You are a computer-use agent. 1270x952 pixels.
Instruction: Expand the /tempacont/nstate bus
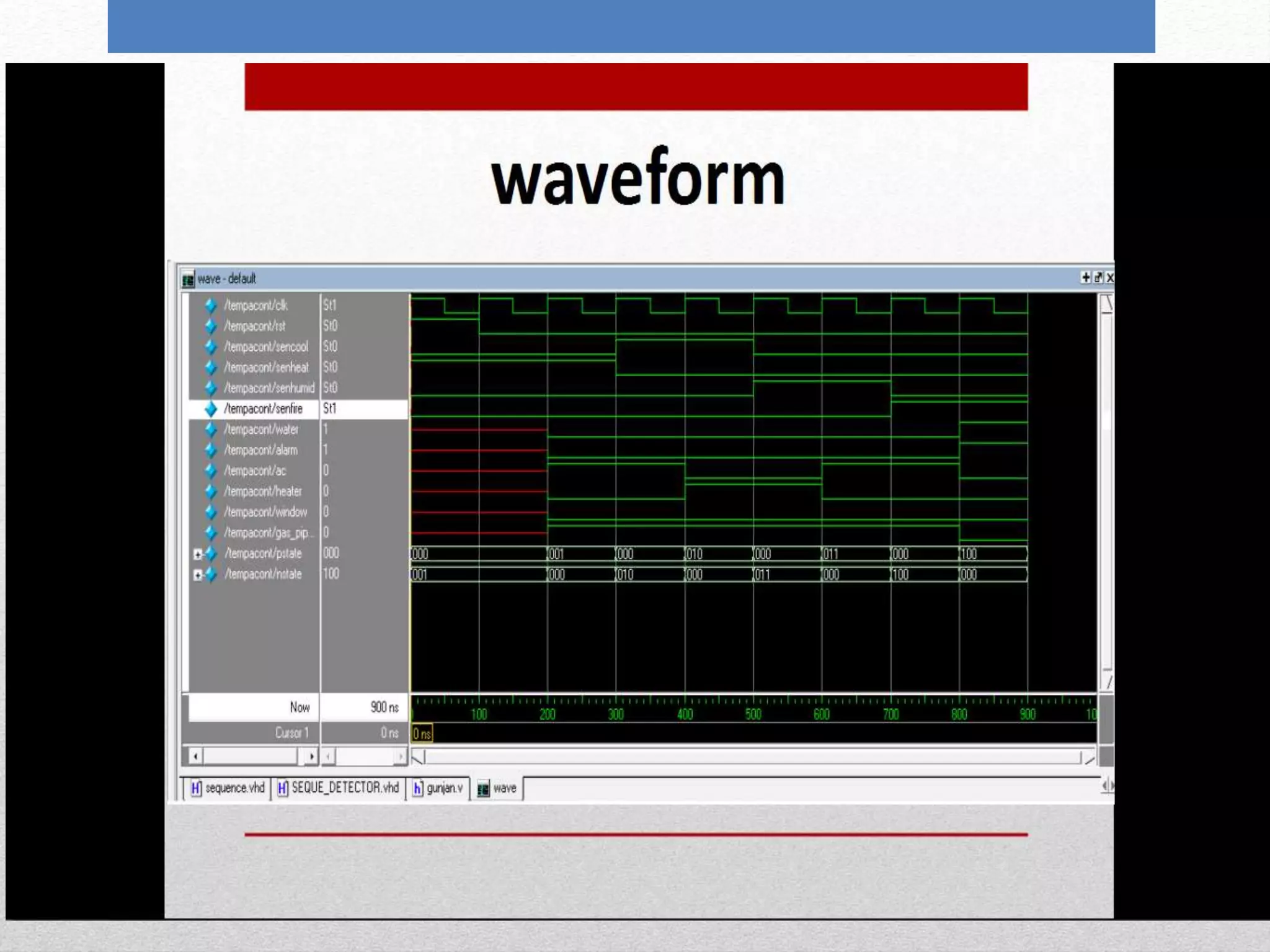197,575
